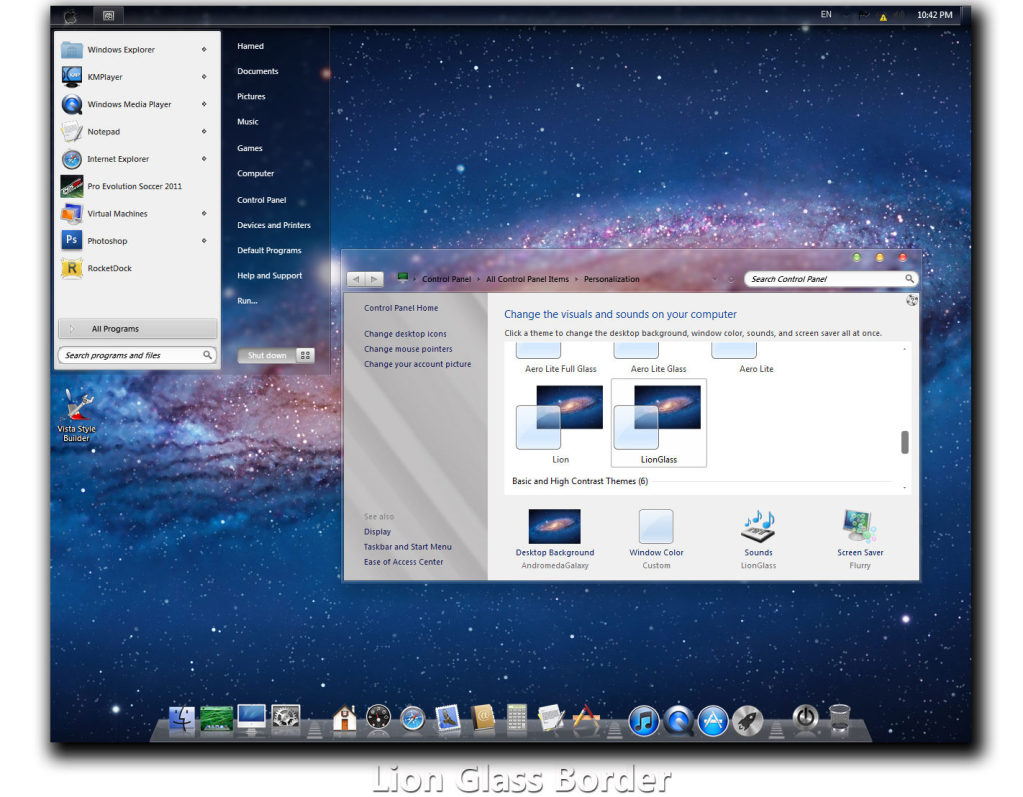The height and width of the screenshot is (797, 1023).
Task: Click the Apple logo start button
Action: (x=70, y=16)
